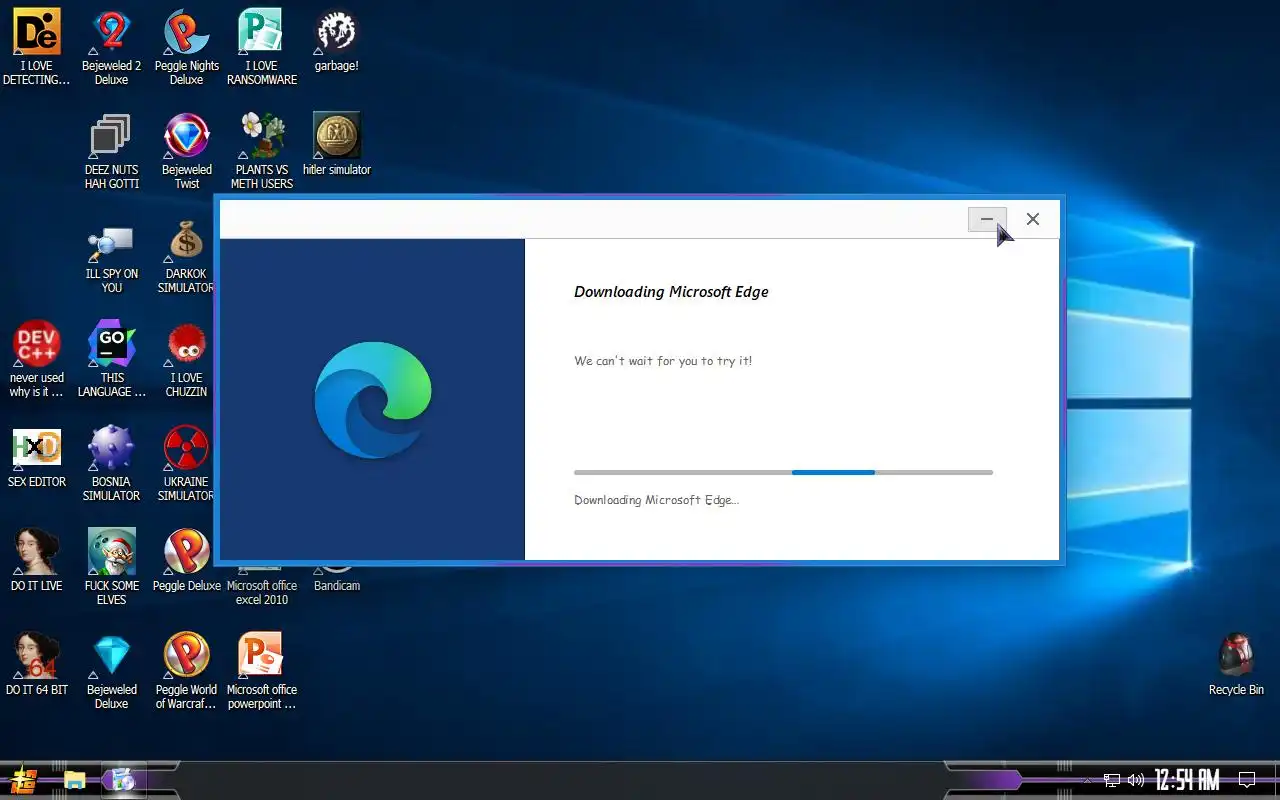
Task: Open the Start menu button
Action: point(23,780)
